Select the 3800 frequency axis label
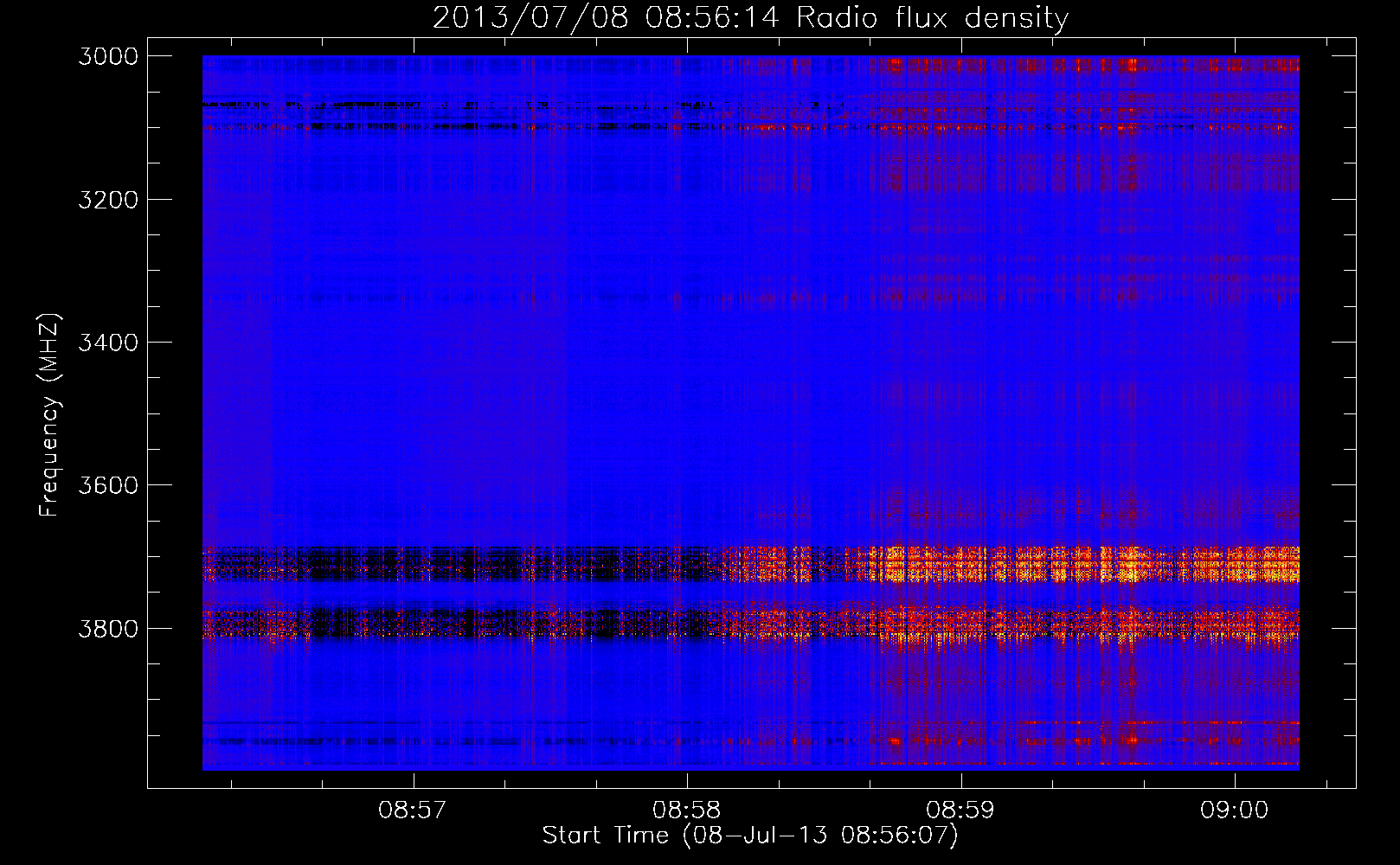The width and height of the screenshot is (1400, 865). 108,628
